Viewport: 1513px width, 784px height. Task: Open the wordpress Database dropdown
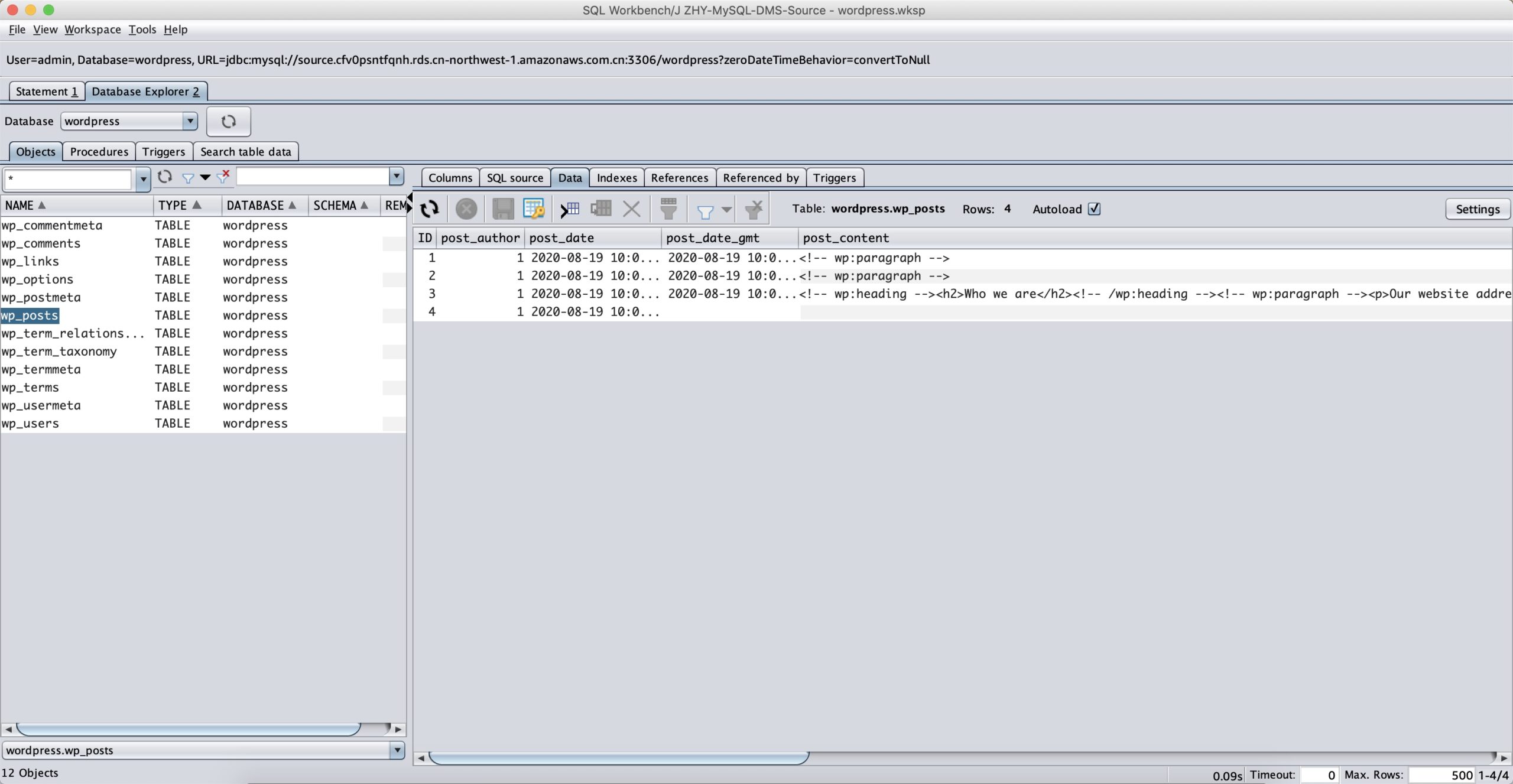[189, 121]
